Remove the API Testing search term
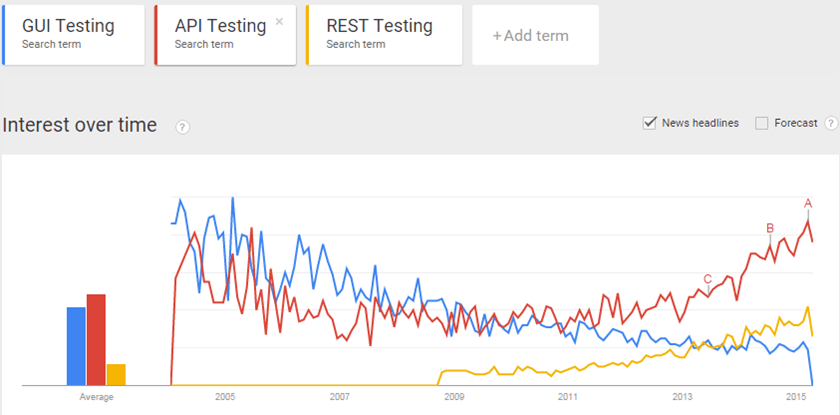 point(279,21)
